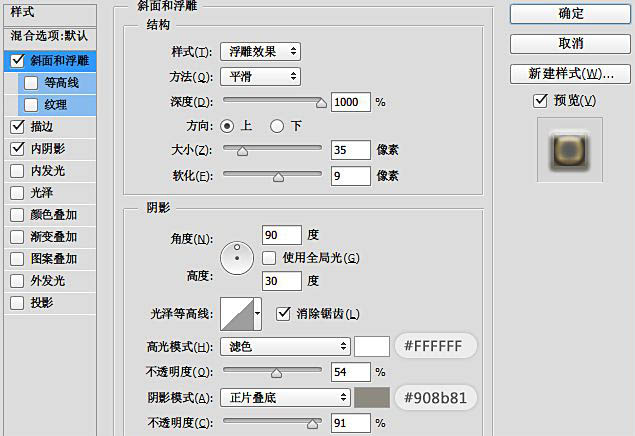
Task: Click the highlight 不透明度 slider handle at 54
Action: point(276,373)
